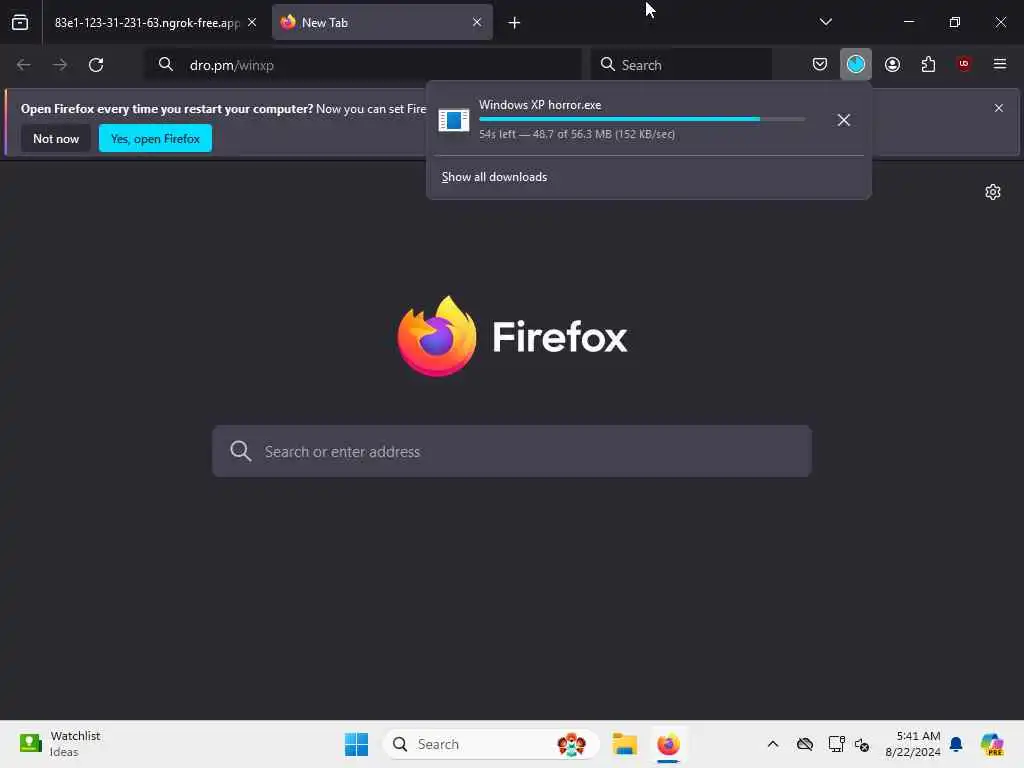
Task: Switch to the New Tab tab
Action: click(382, 22)
